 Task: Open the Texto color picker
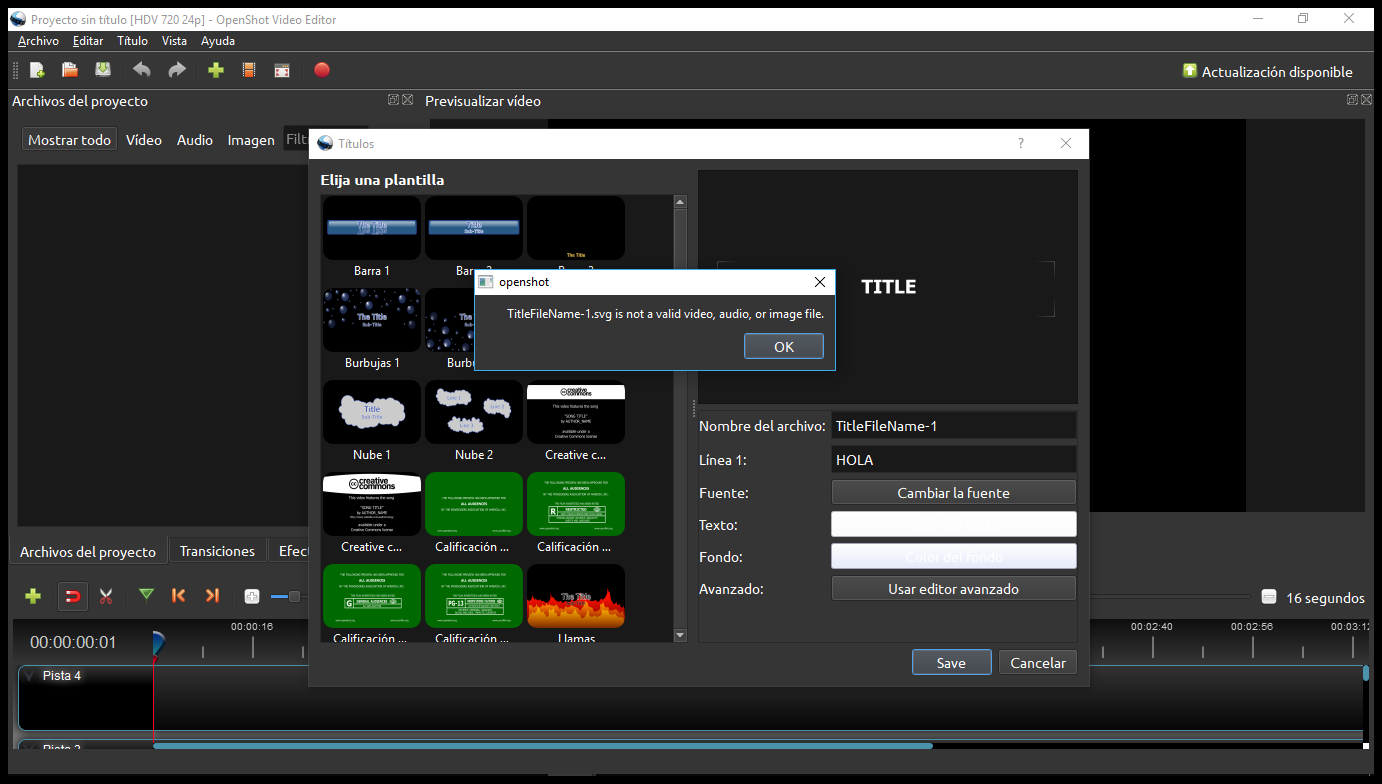[x=954, y=524]
